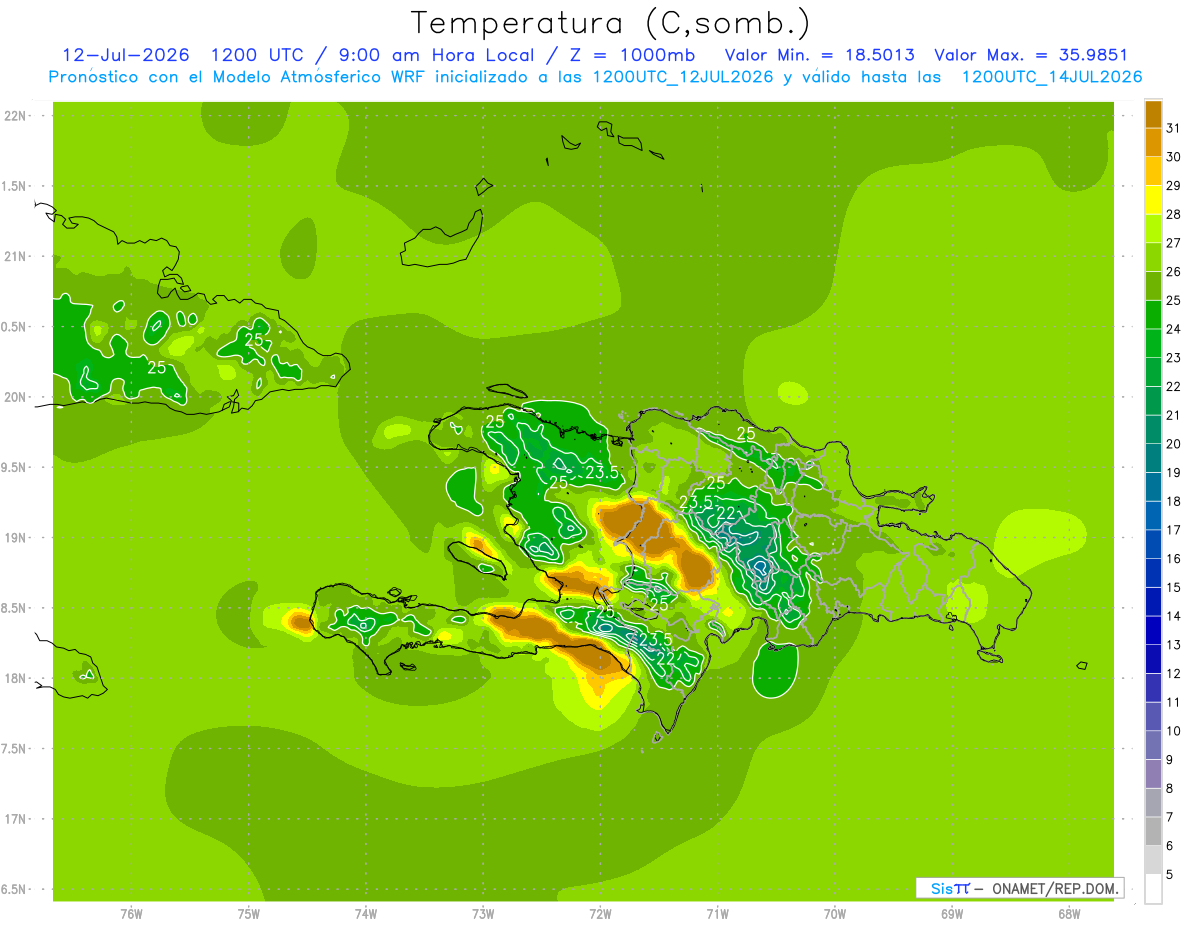Click the "72W" longitude label
The height and width of the screenshot is (927, 1200).
(600, 914)
